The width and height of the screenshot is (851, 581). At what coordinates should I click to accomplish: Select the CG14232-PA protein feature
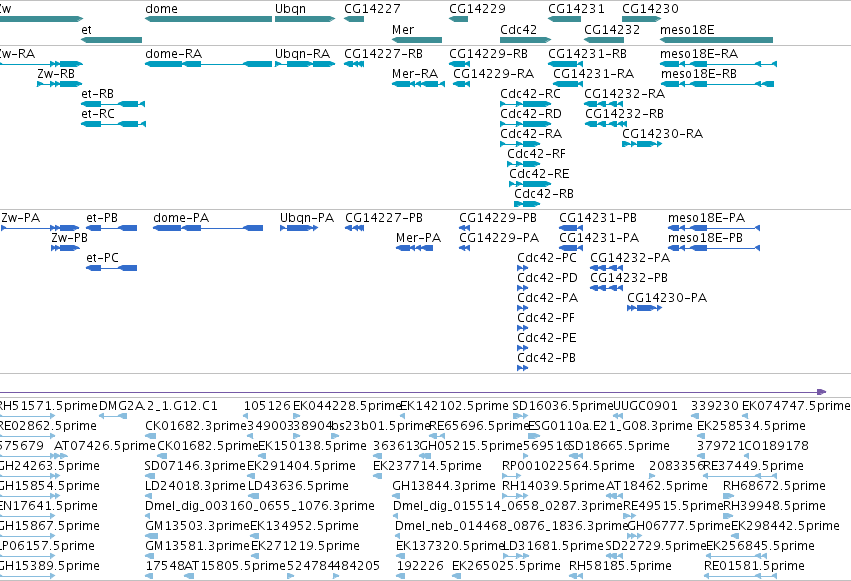click(606, 269)
